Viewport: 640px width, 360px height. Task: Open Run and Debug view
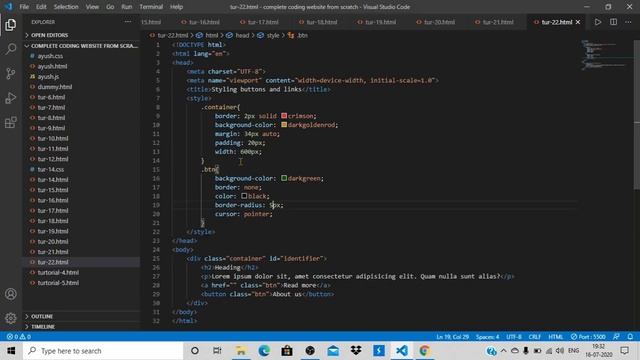[11, 98]
